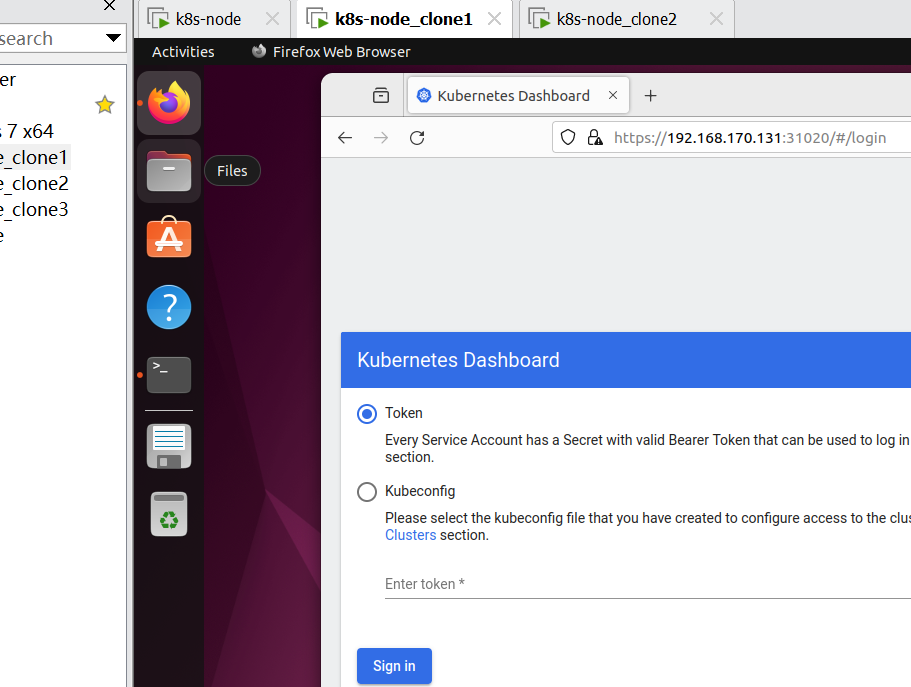Open the library search dropdown arrow
The height and width of the screenshot is (687, 911).
click(113, 38)
